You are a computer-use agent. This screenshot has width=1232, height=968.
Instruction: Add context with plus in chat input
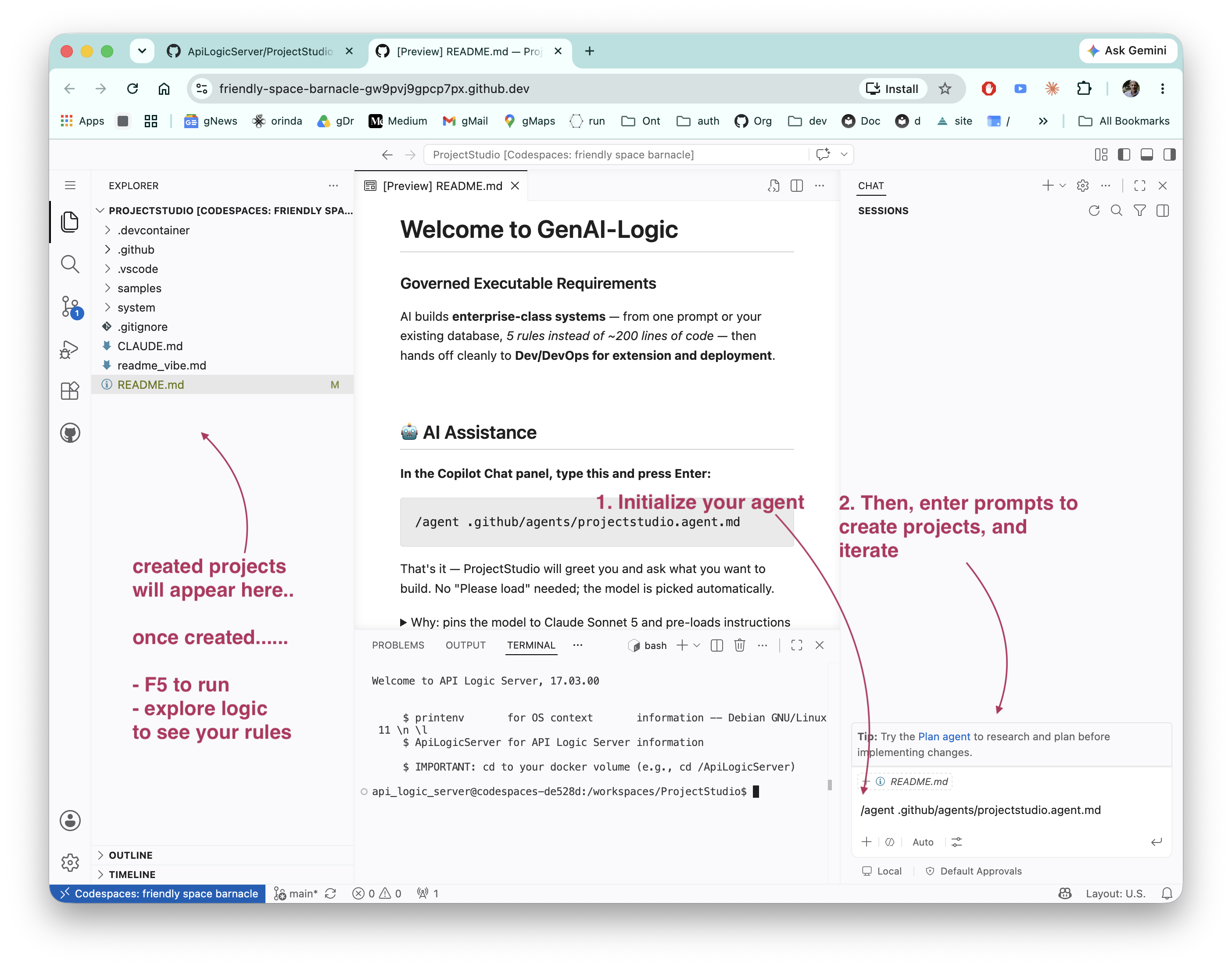point(867,842)
